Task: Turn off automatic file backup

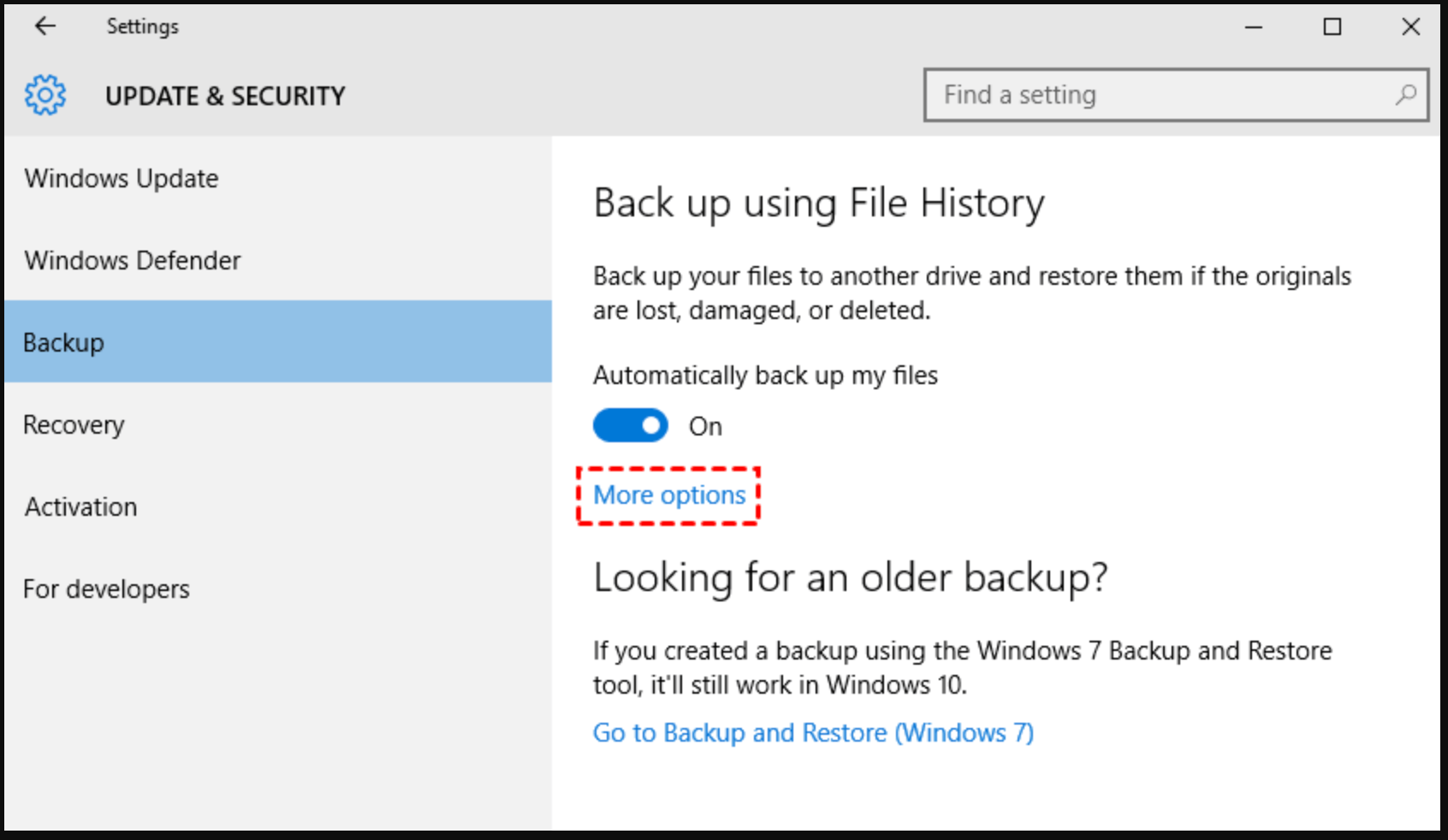Action: pyautogui.click(x=631, y=425)
